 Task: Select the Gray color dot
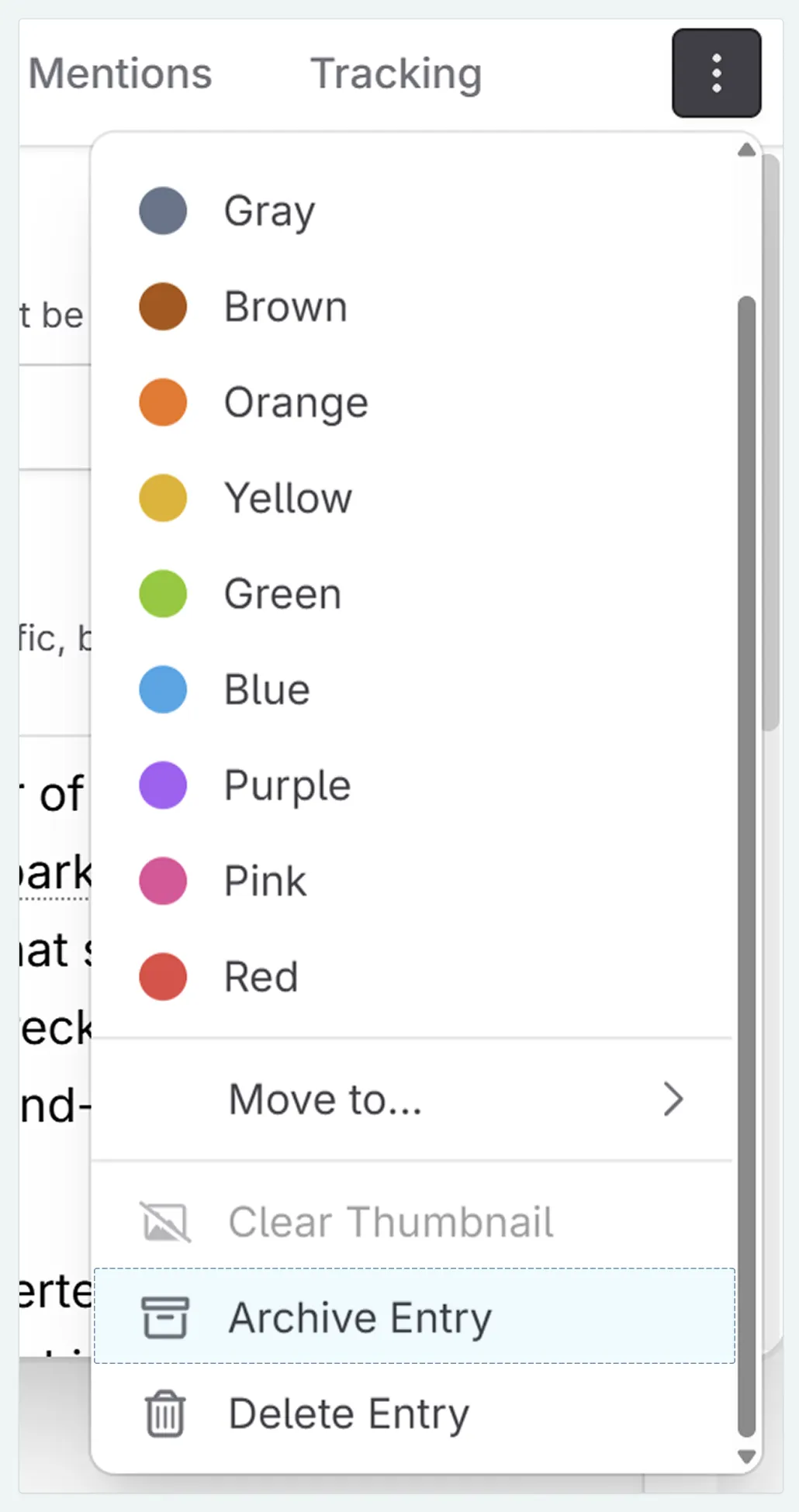[163, 211]
